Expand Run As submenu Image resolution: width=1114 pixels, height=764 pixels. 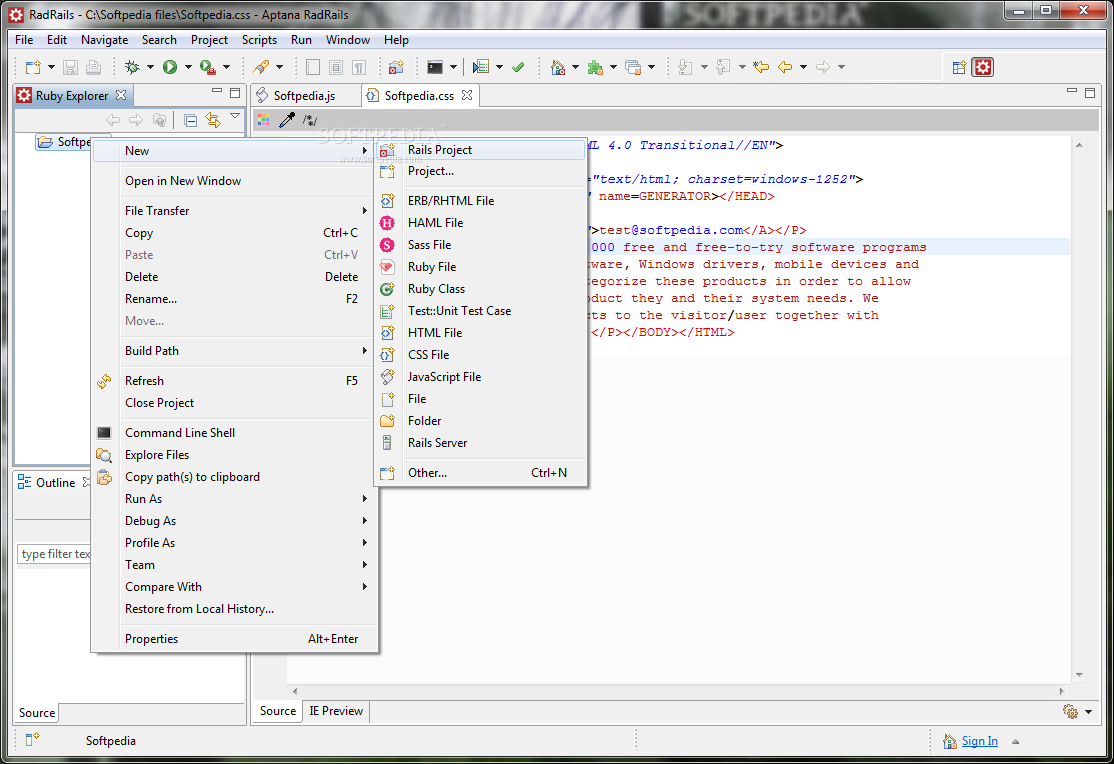(x=234, y=499)
